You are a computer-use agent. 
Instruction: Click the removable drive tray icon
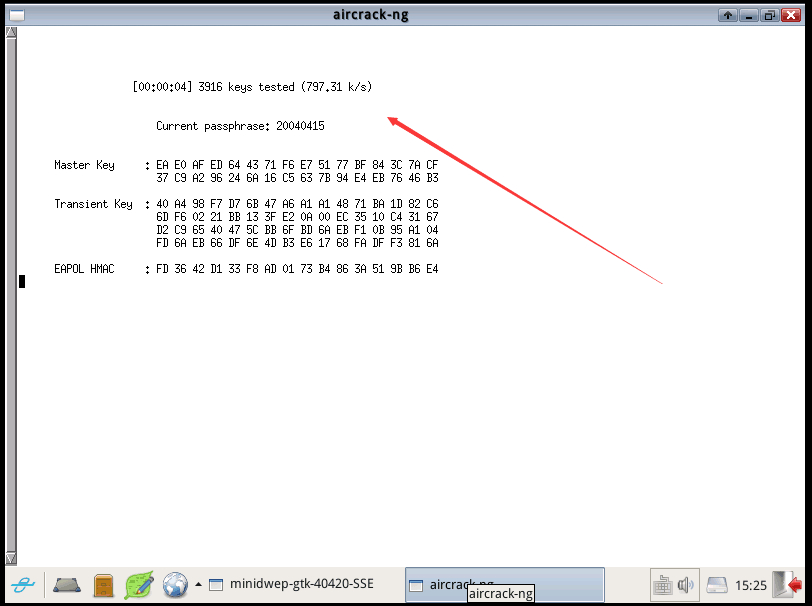pyautogui.click(x=717, y=585)
